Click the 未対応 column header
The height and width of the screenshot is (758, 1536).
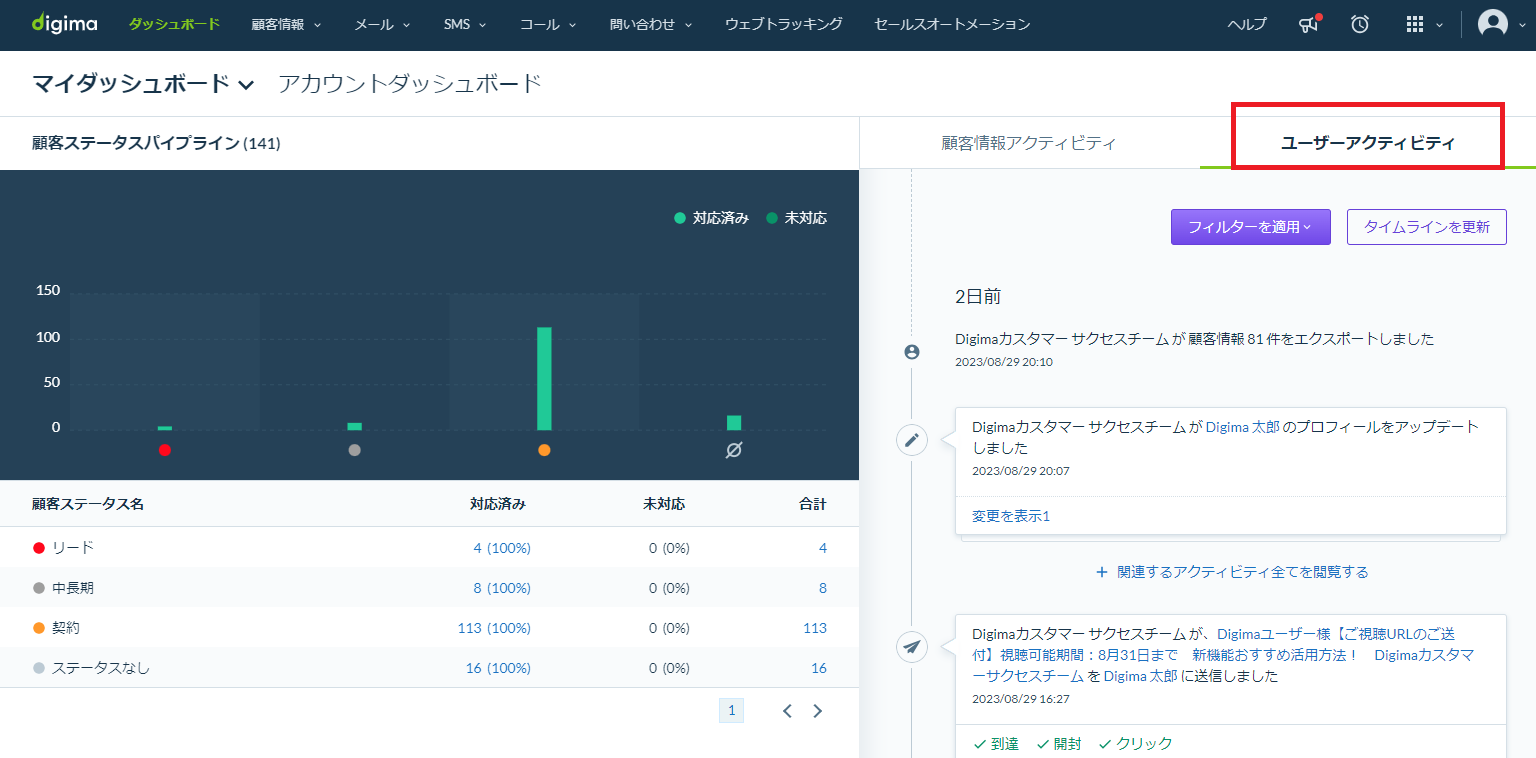[x=664, y=504]
